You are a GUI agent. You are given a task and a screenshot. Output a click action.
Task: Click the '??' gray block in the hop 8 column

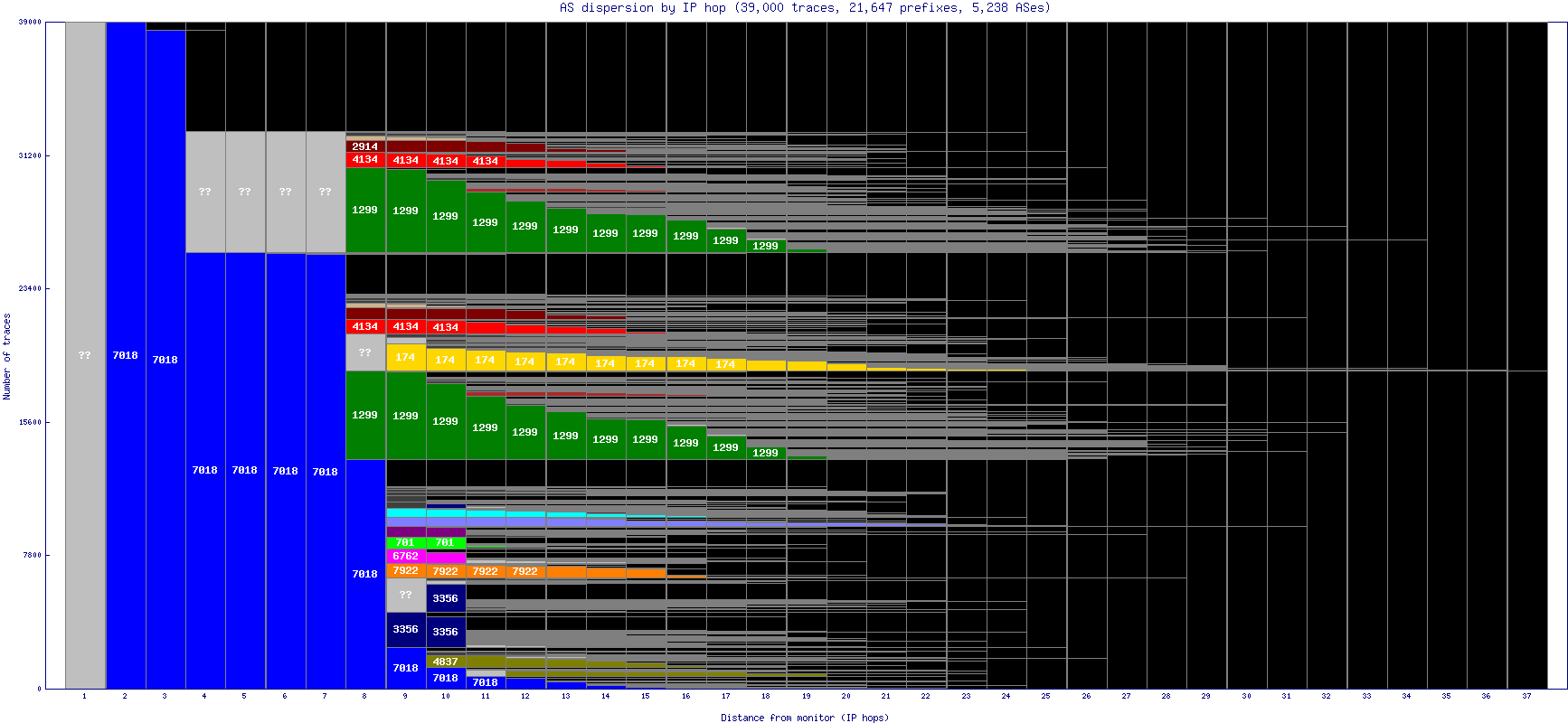pos(365,352)
